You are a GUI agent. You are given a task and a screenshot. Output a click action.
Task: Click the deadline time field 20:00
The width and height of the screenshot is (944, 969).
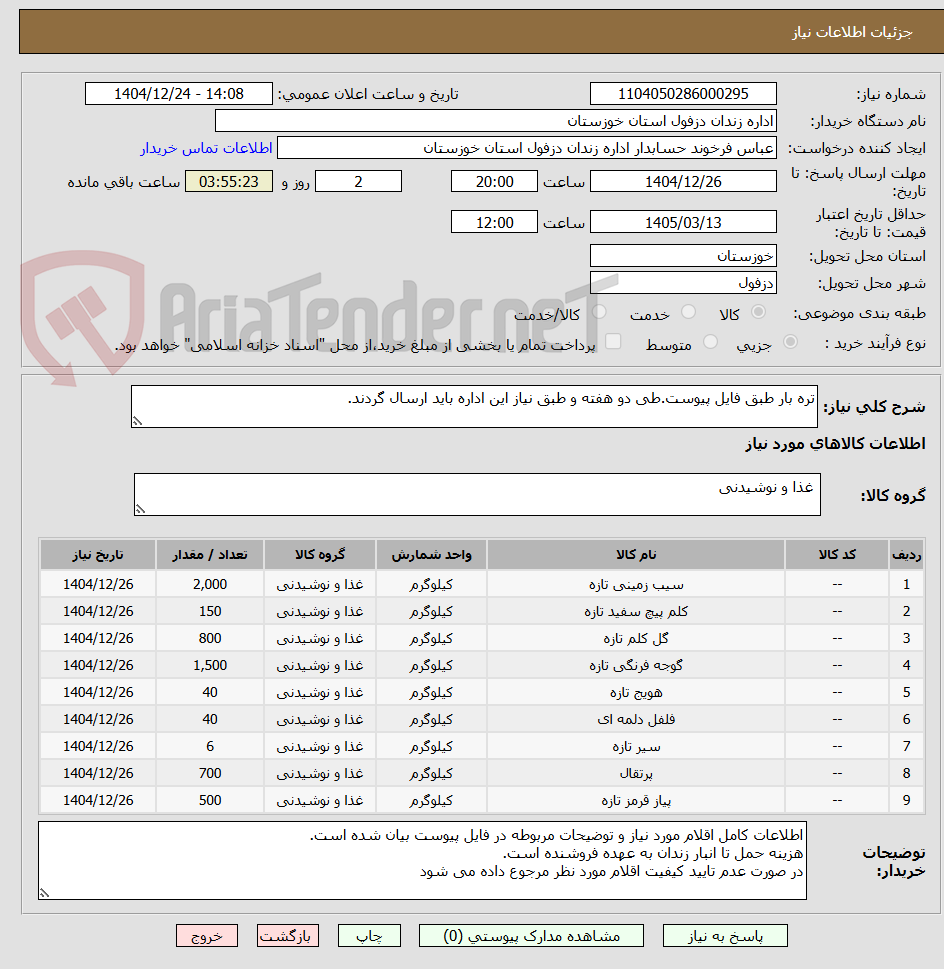[494, 182]
